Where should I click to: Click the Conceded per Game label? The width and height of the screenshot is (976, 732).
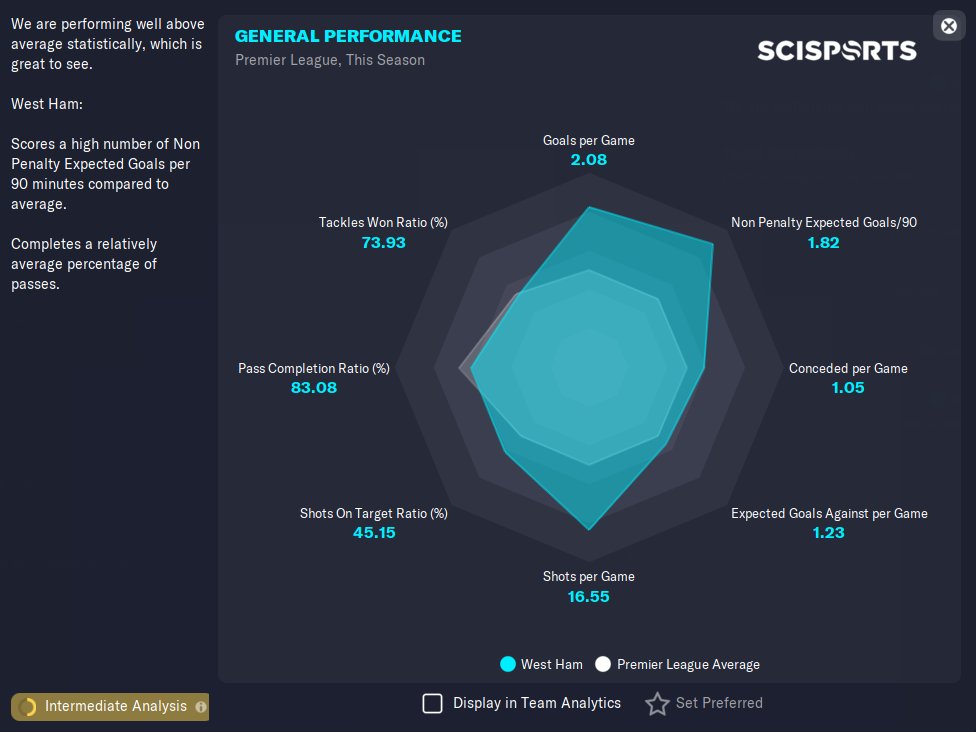[x=848, y=368]
